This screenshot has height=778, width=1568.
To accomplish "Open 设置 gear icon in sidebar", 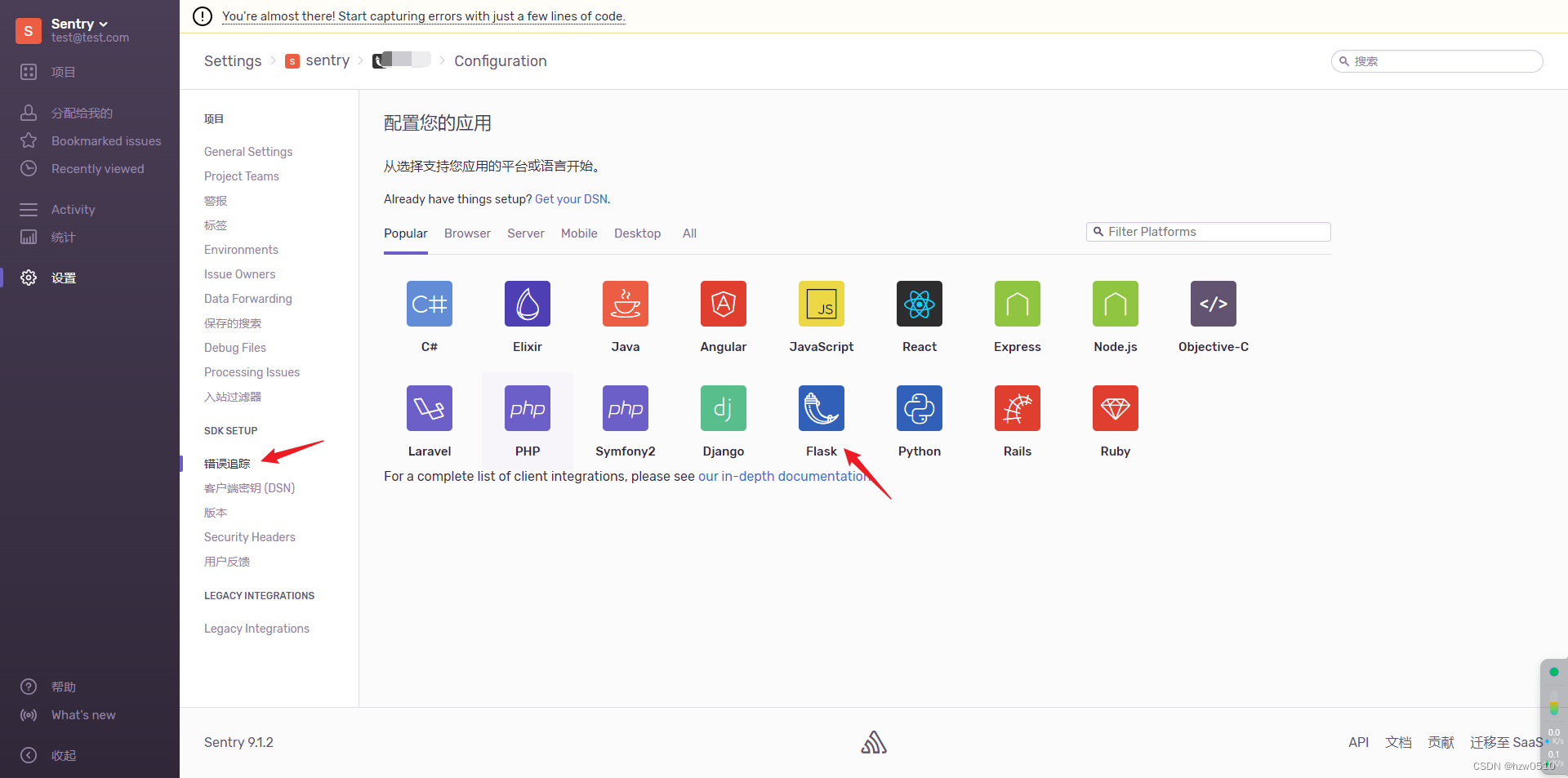I will [x=29, y=278].
